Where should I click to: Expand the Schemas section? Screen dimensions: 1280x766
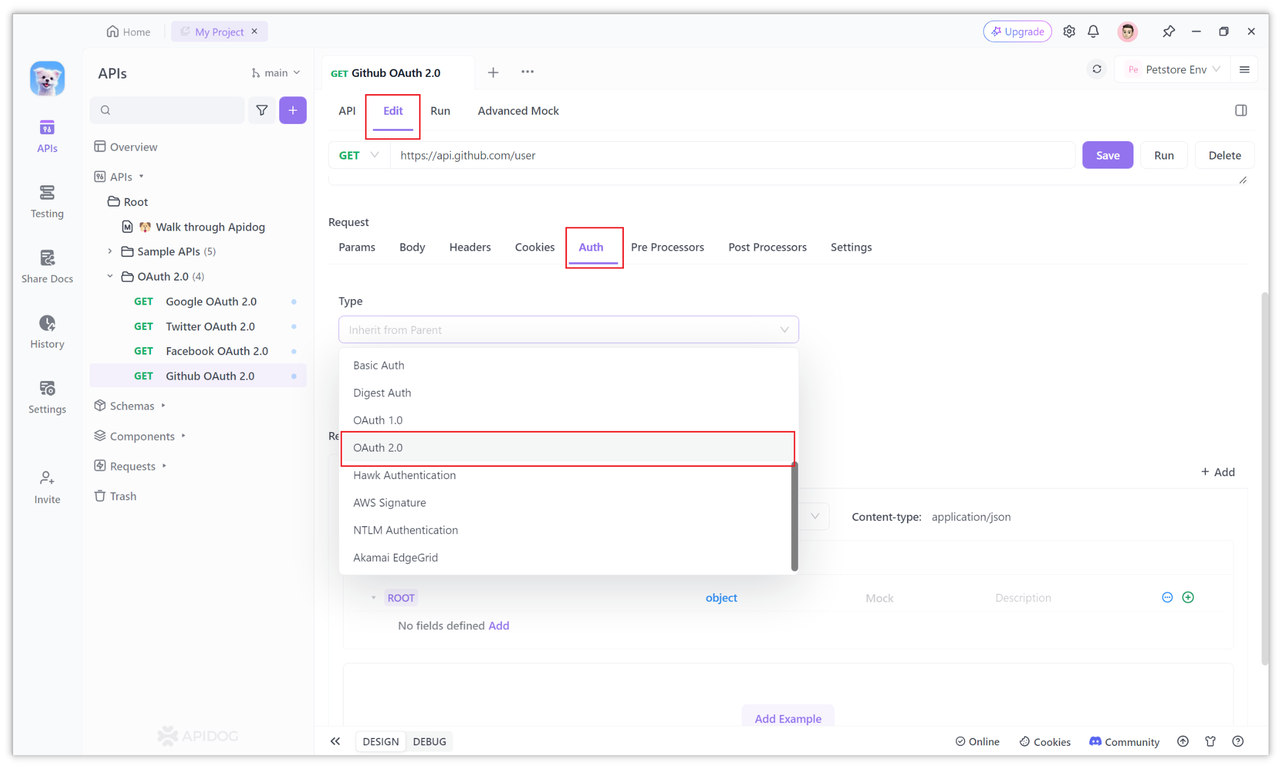pyautogui.click(x=163, y=406)
